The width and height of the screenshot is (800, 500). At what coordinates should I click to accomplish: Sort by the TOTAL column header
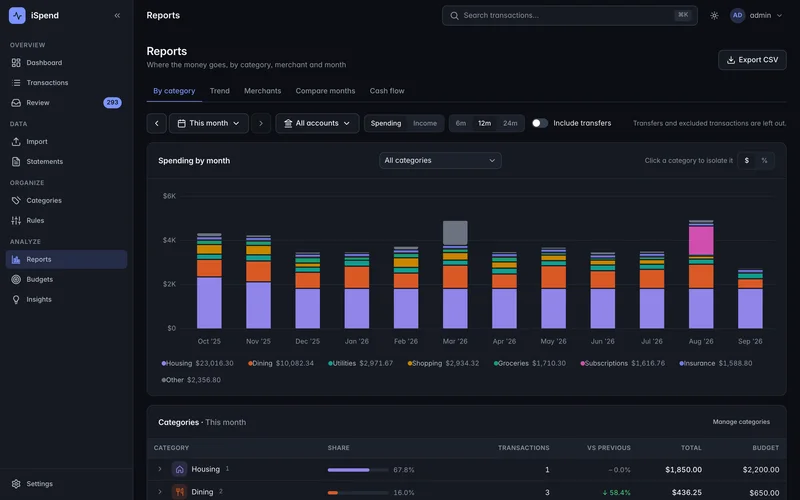(x=691, y=447)
